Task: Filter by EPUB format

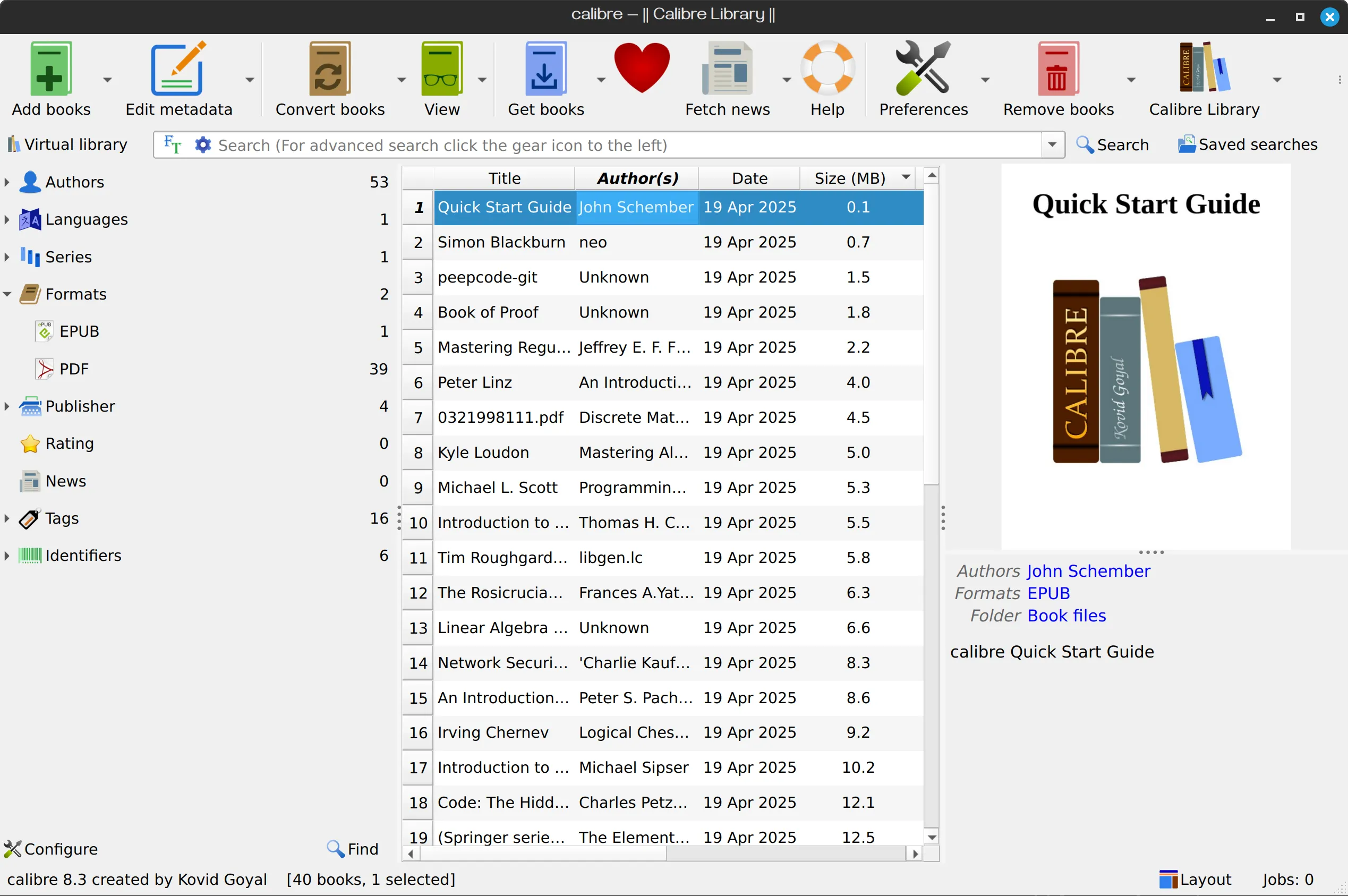Action: [x=79, y=331]
